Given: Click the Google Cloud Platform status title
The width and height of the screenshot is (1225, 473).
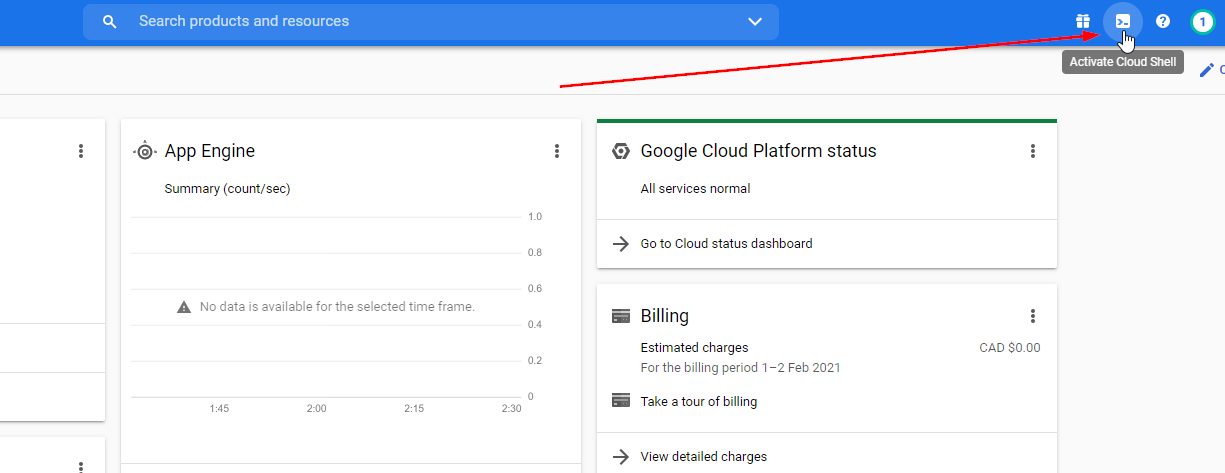Looking at the screenshot, I should click(x=758, y=151).
